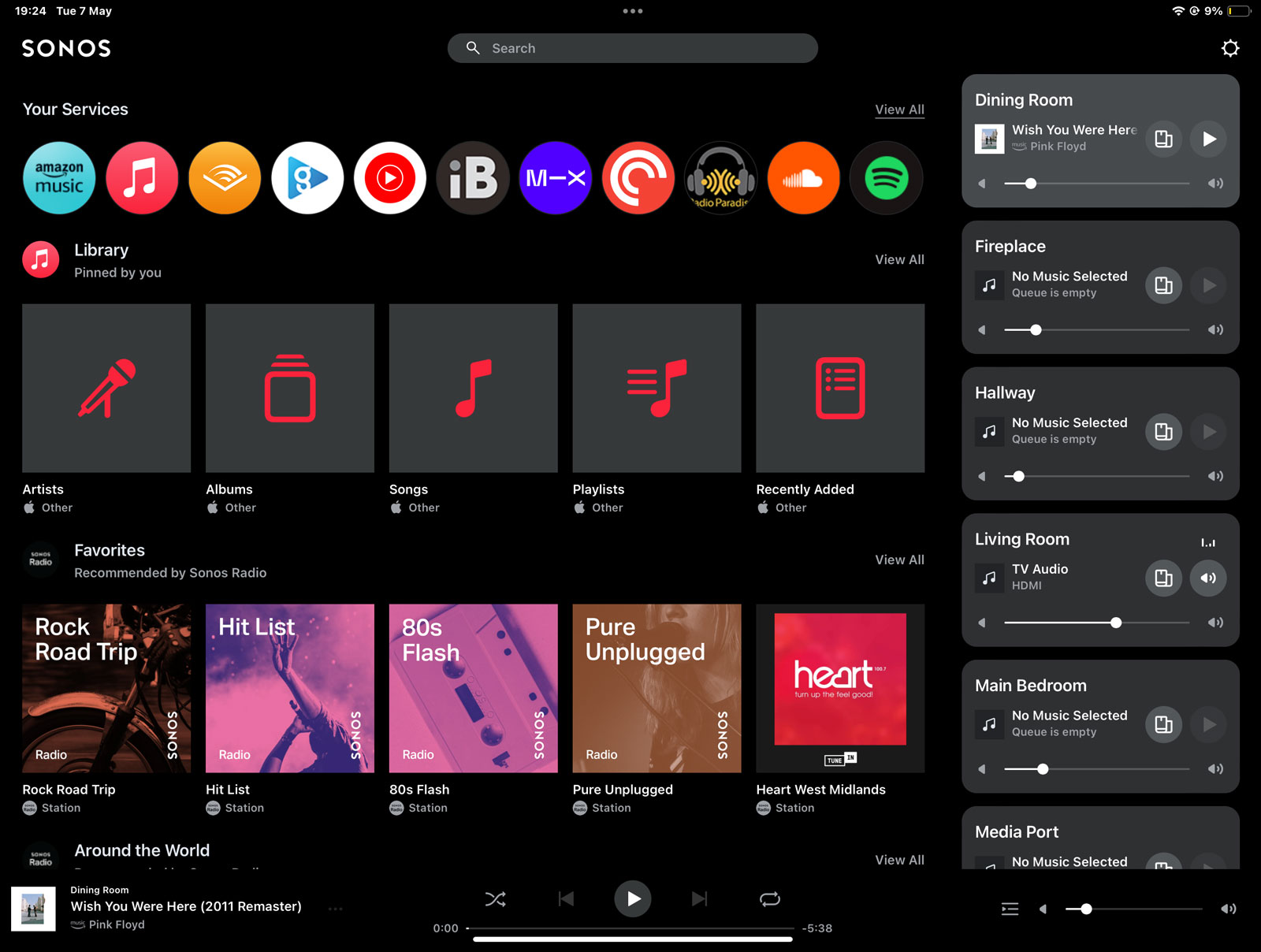Open the Audible service
The width and height of the screenshot is (1261, 952).
(x=225, y=178)
